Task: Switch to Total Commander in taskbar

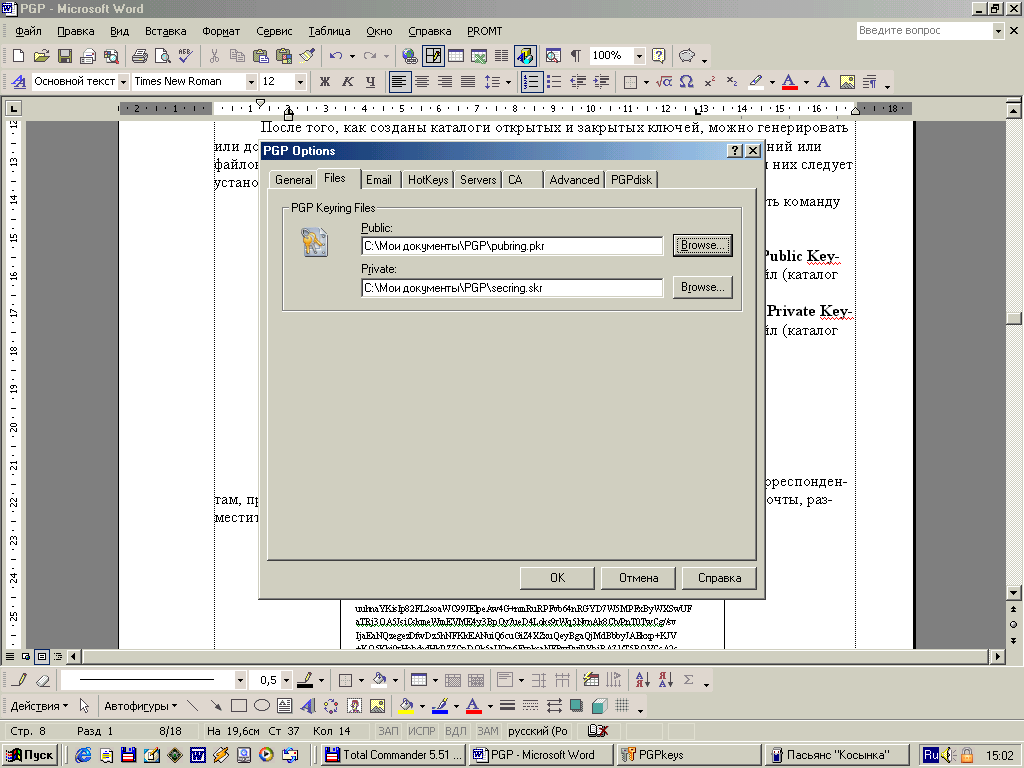Action: coord(394,755)
